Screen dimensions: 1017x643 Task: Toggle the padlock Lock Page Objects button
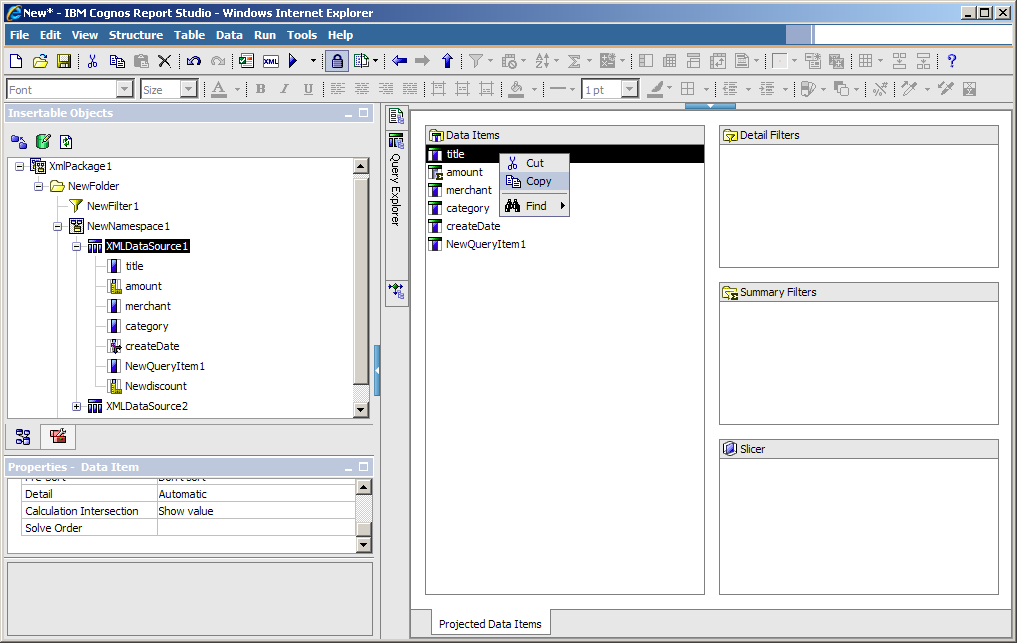(x=337, y=61)
